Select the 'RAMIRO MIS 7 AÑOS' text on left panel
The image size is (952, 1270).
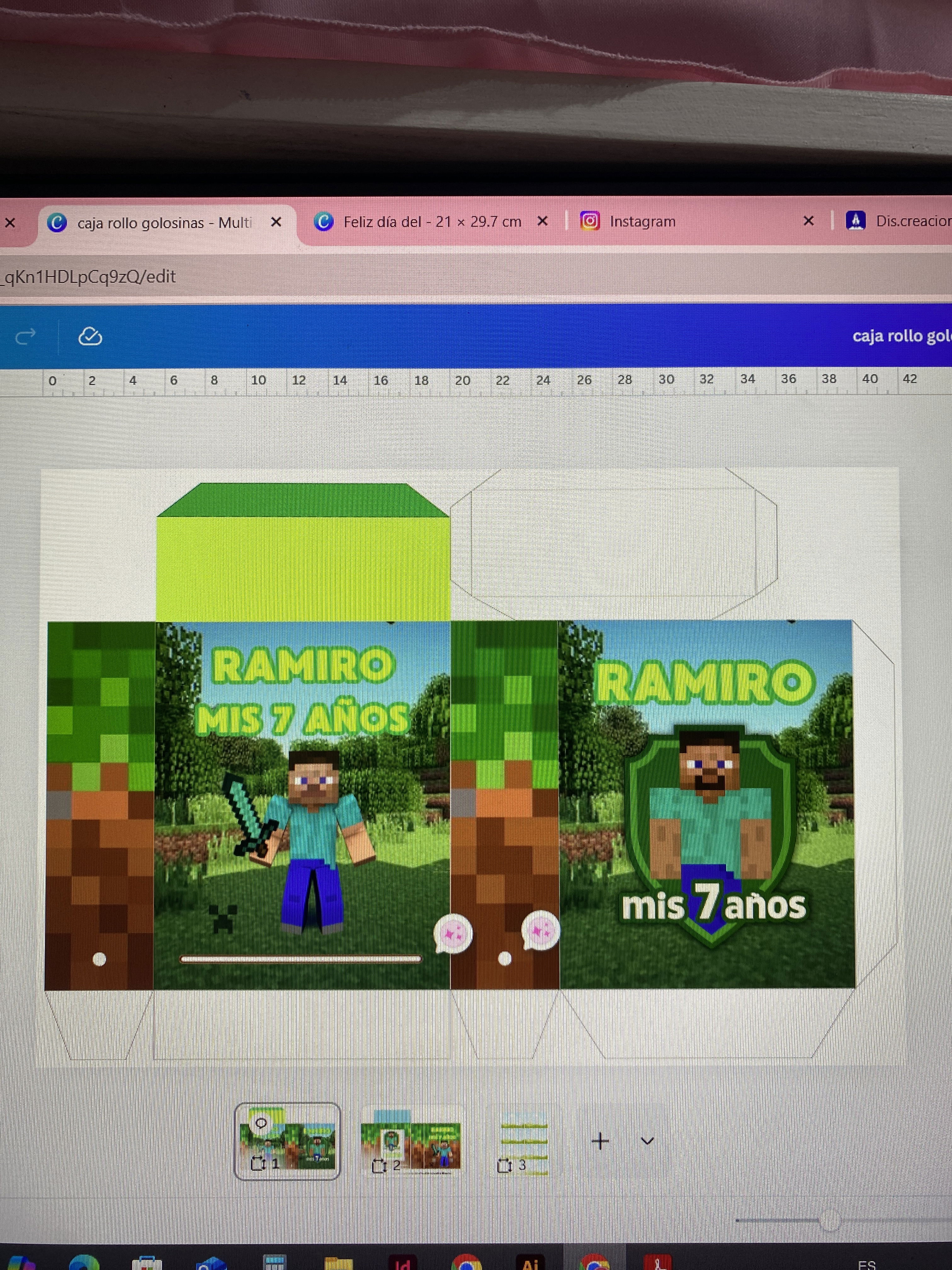303,692
